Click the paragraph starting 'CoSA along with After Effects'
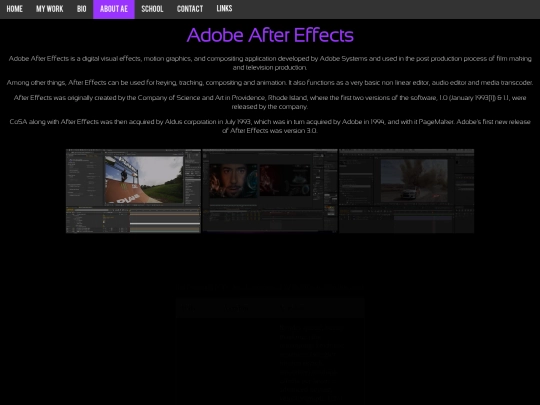The image size is (540, 405). click(x=270, y=126)
